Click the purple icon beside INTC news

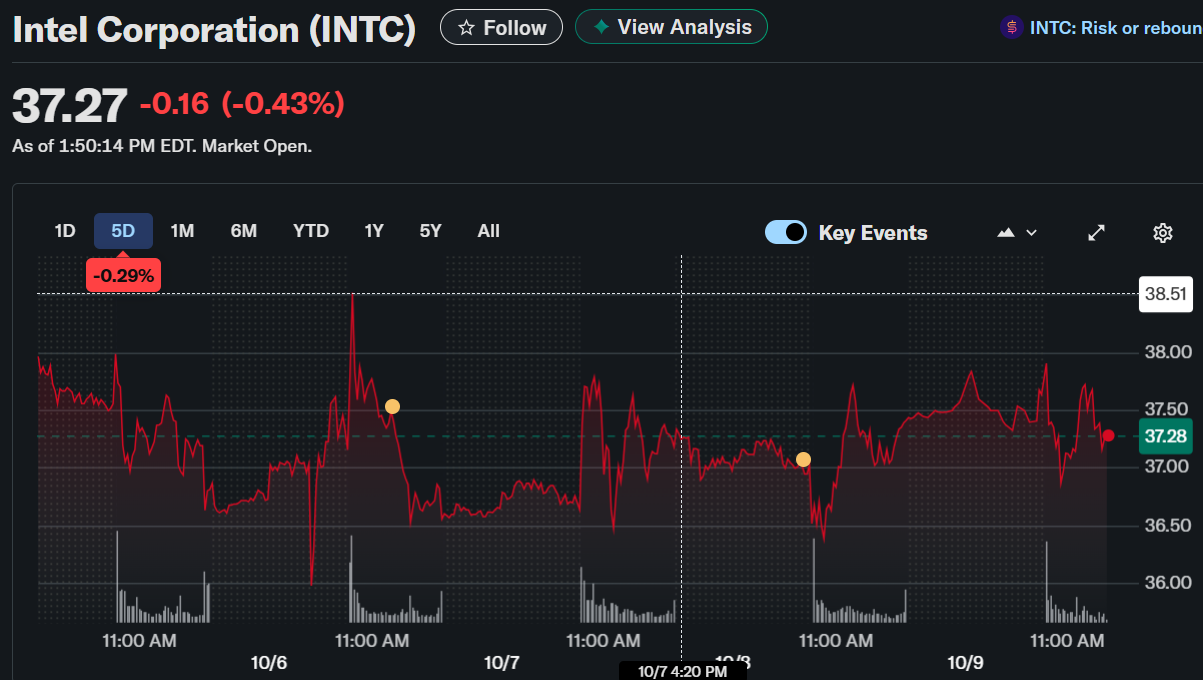1011,28
